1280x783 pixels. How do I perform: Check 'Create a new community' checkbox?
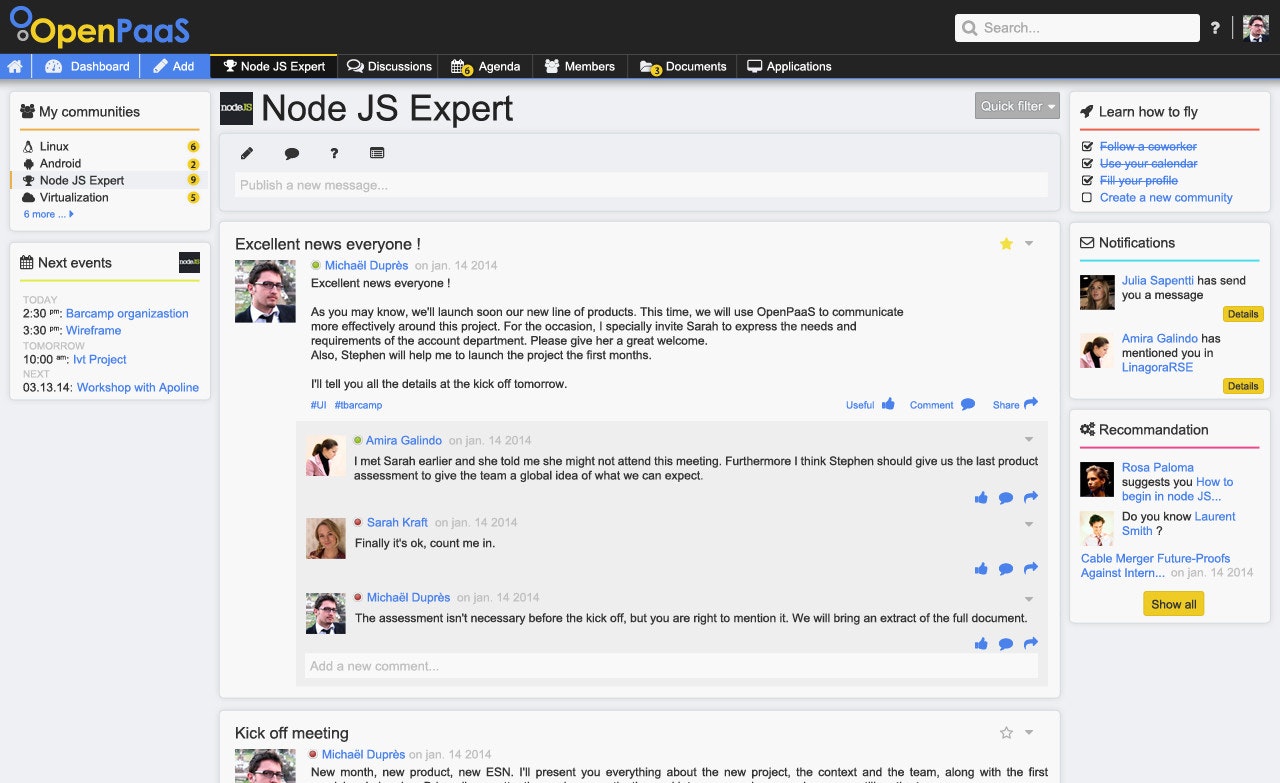1087,197
